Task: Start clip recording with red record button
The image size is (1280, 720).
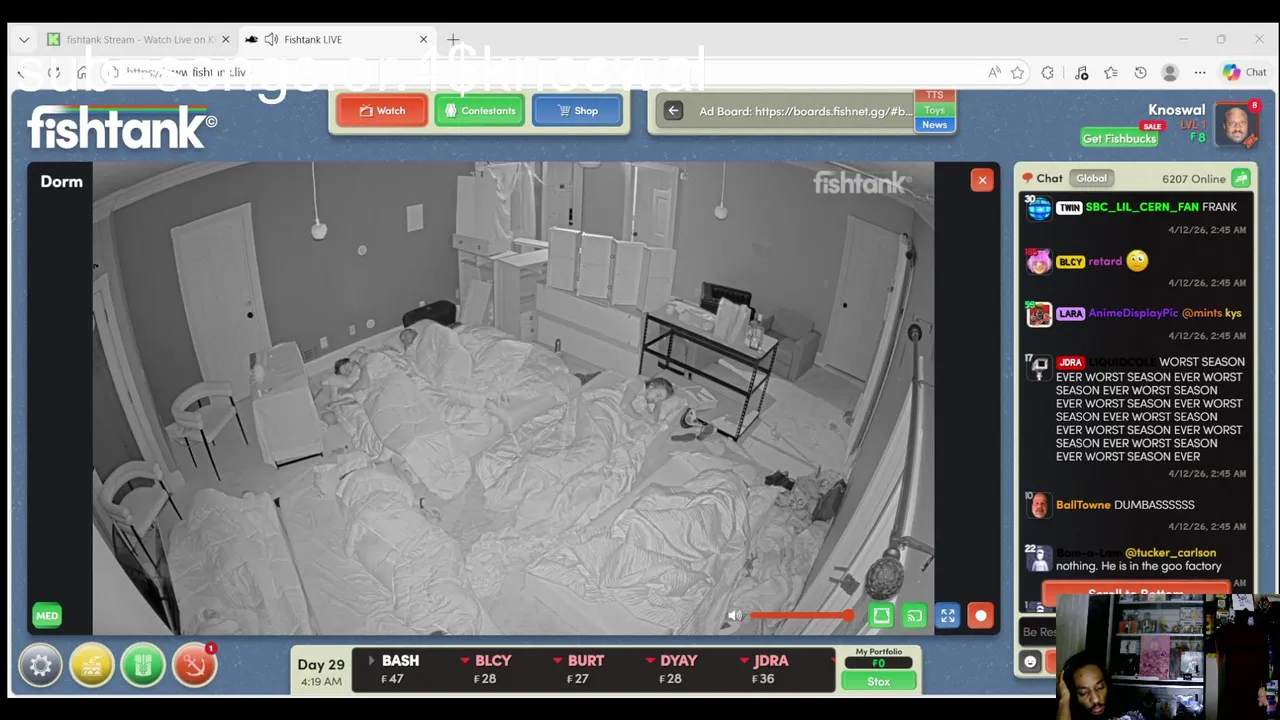Action: pyautogui.click(x=981, y=616)
